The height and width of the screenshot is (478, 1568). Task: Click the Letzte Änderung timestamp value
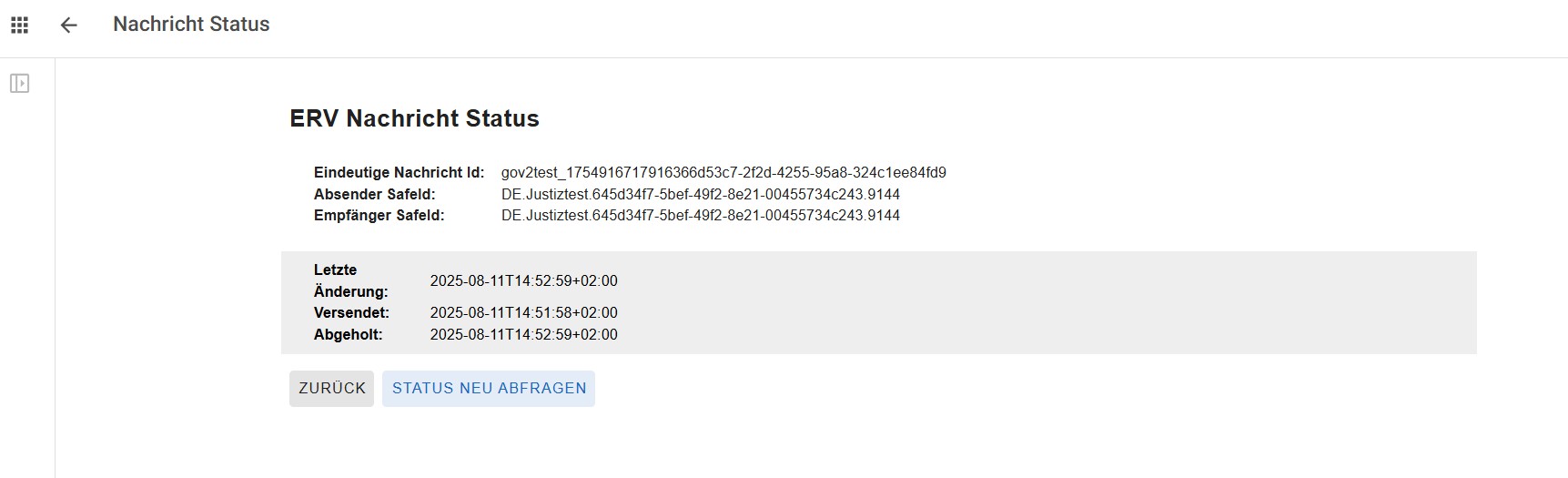pyautogui.click(x=523, y=280)
